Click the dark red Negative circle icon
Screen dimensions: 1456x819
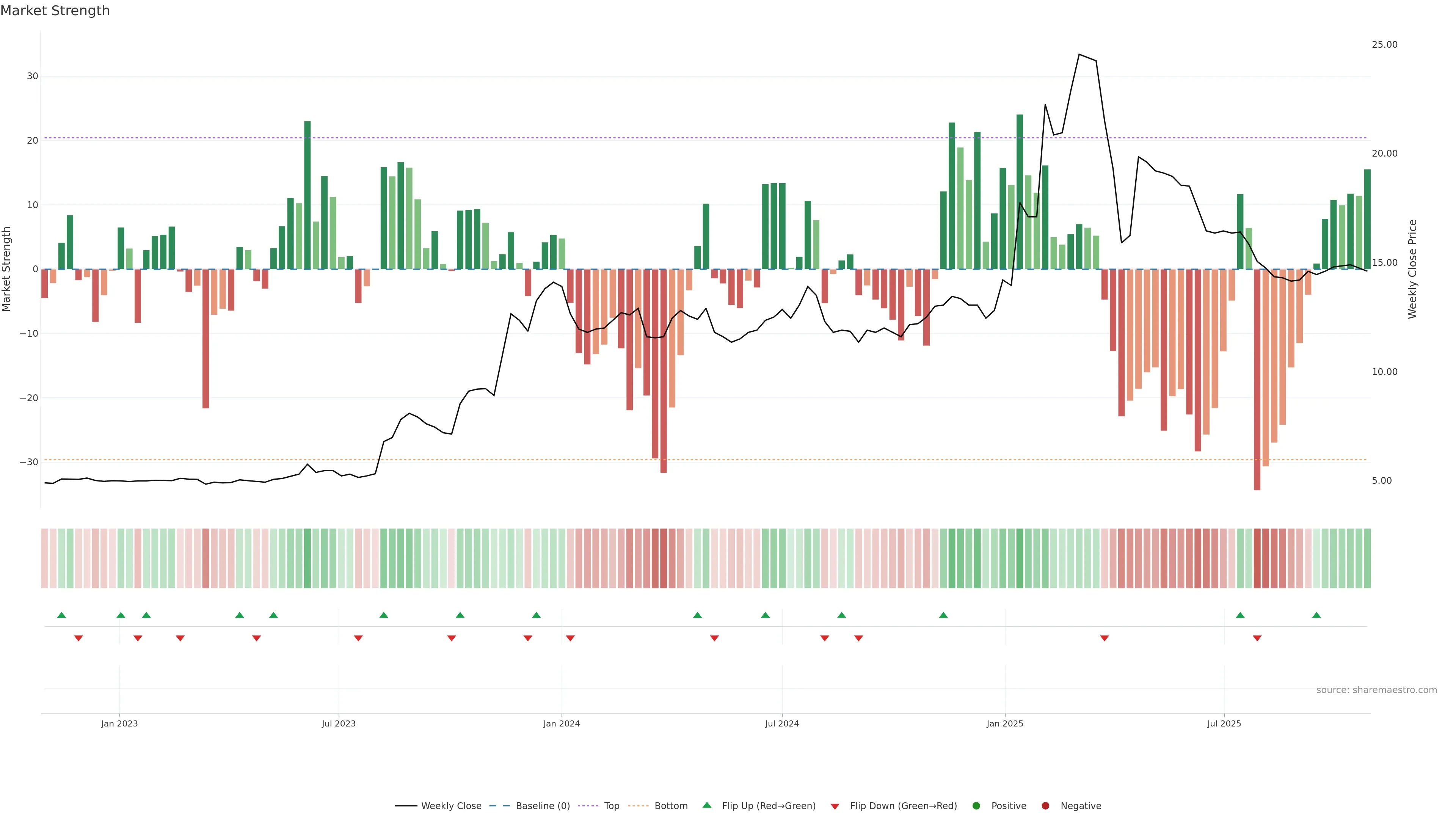pos(1045,806)
